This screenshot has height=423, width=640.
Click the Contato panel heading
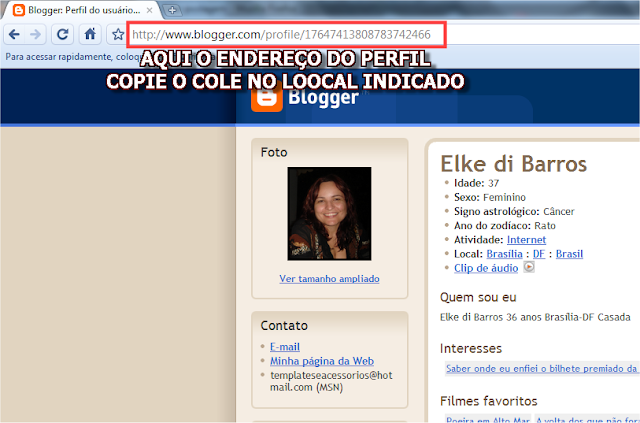[284, 326]
